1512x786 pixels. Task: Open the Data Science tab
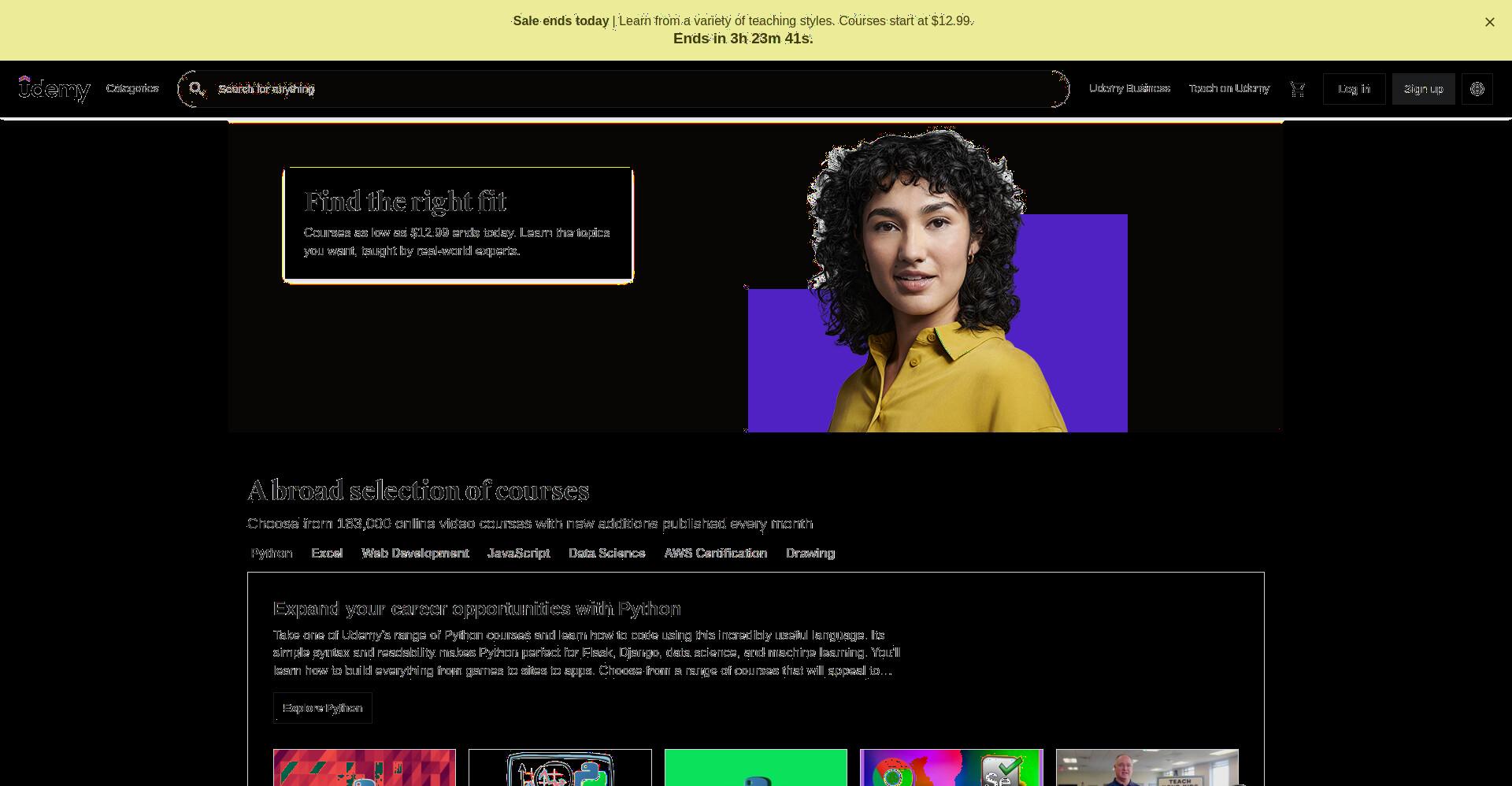click(606, 553)
